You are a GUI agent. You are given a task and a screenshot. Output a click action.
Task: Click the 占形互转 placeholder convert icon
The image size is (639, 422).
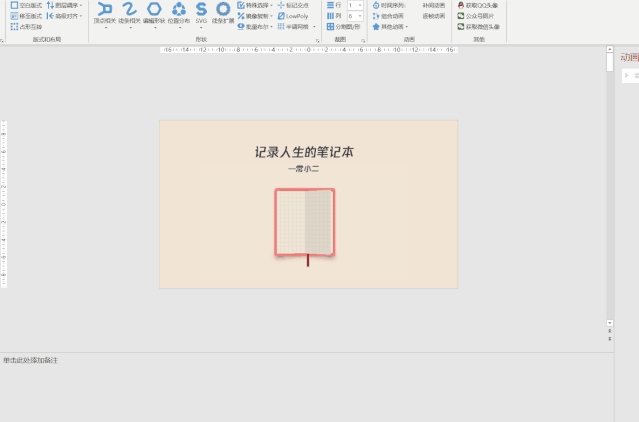click(14, 26)
